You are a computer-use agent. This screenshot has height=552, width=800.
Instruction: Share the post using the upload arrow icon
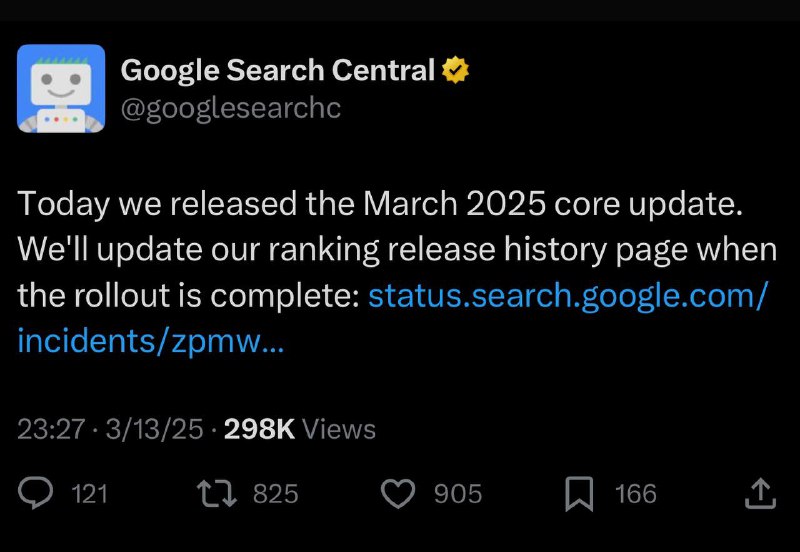pyautogui.click(x=760, y=493)
